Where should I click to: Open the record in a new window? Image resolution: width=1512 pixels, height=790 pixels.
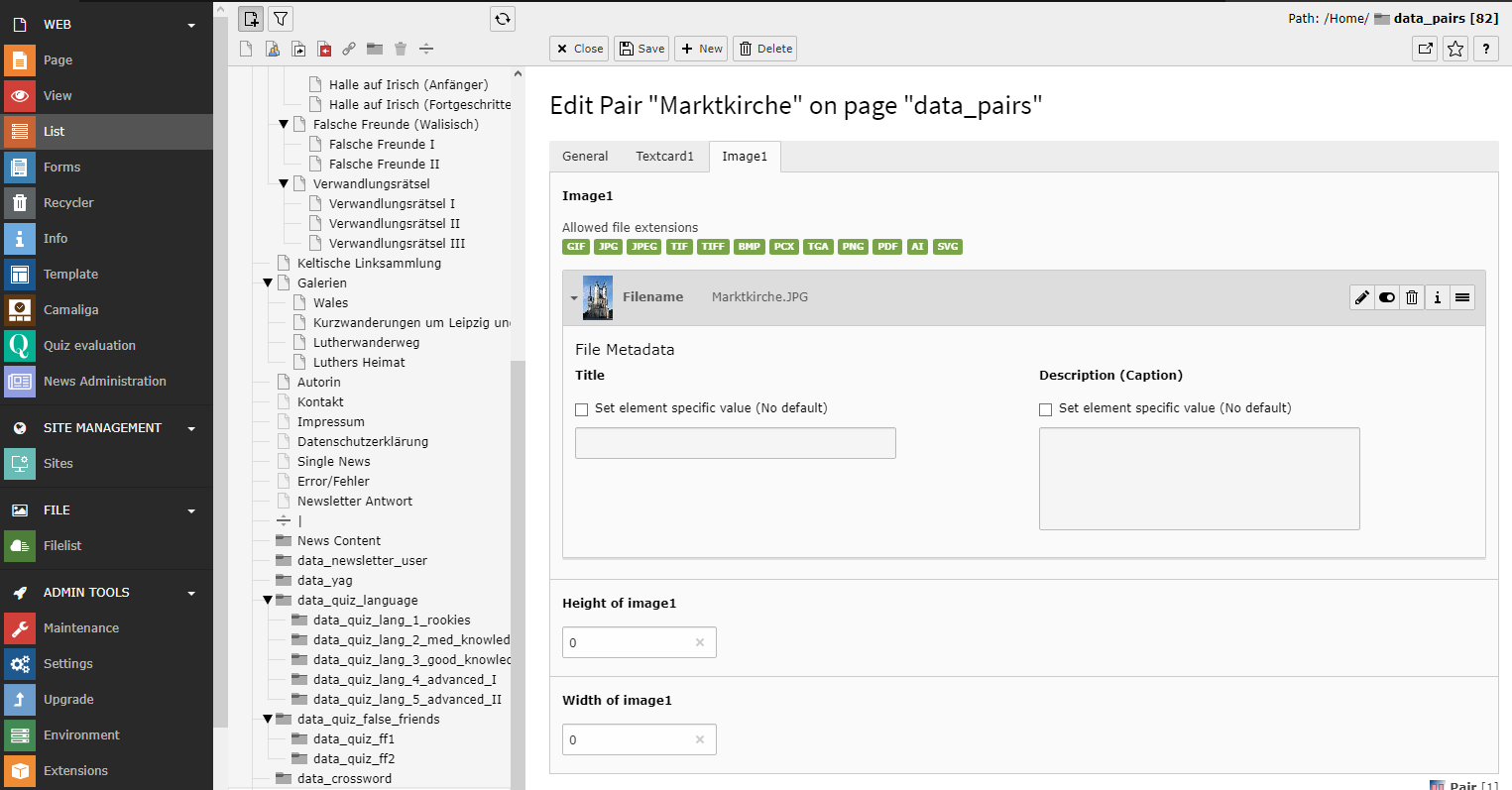1425,49
